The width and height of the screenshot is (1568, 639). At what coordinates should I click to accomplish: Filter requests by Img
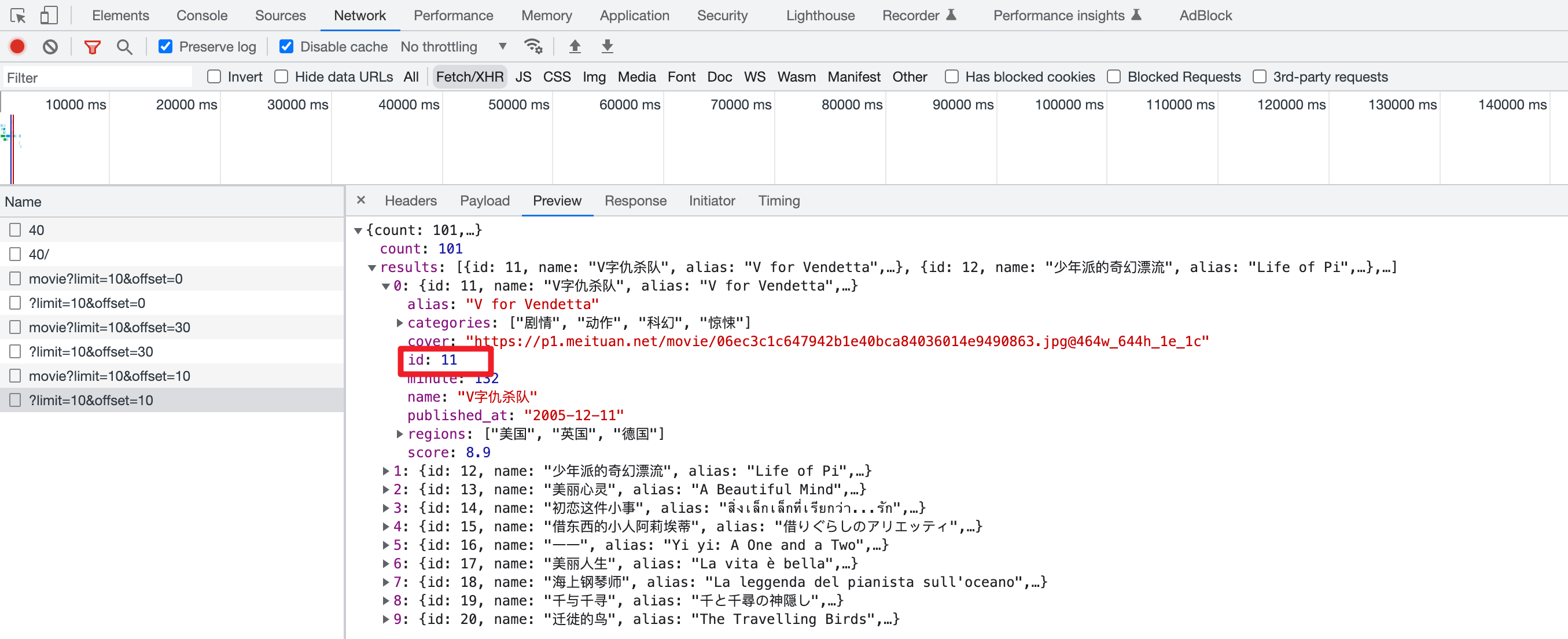point(594,77)
